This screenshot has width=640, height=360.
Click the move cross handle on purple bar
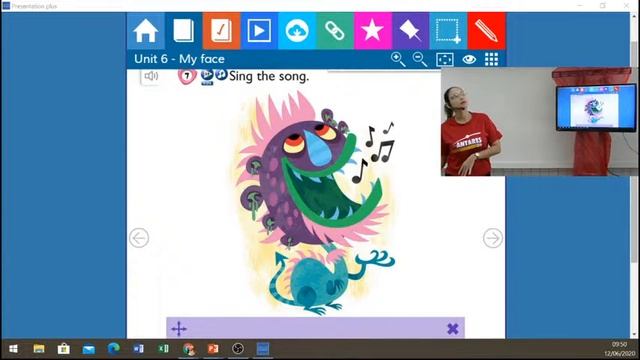point(179,329)
